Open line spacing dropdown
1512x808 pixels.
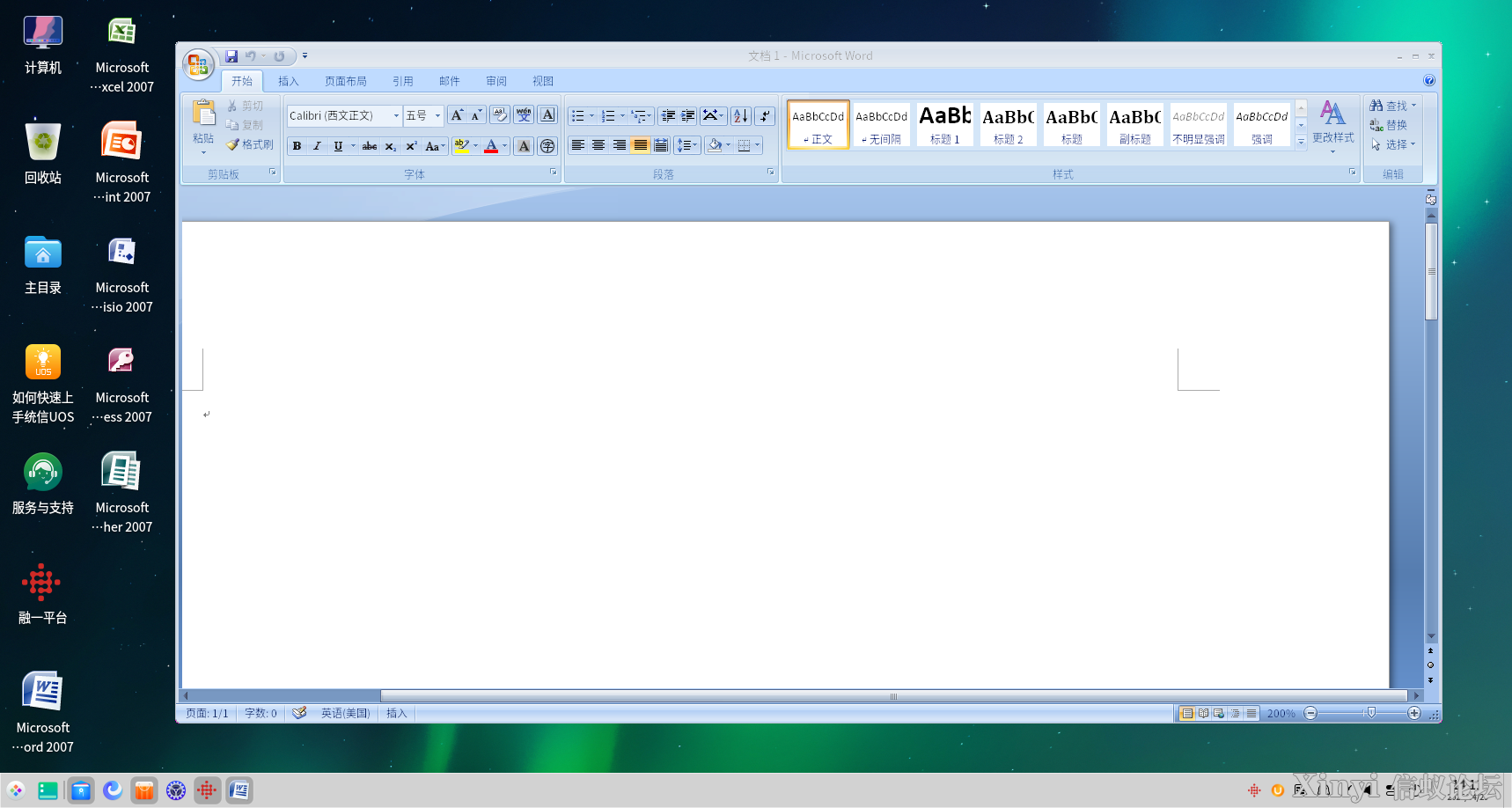(687, 145)
